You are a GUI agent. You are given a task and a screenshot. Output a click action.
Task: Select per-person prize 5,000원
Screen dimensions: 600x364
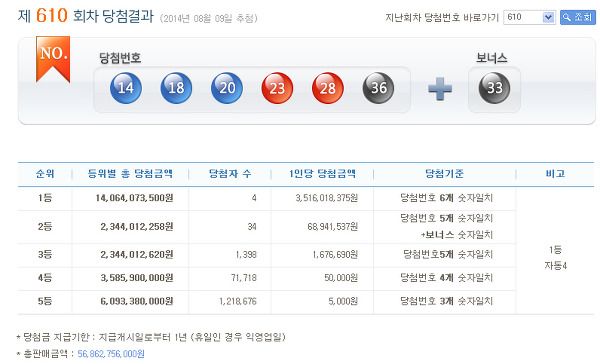point(343,301)
